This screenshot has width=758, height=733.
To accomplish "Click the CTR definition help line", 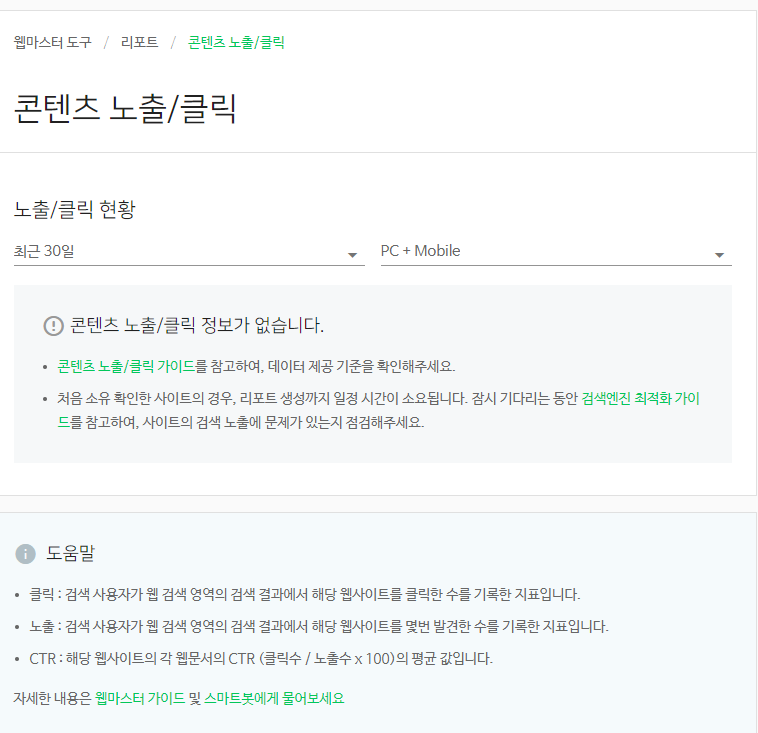I will [x=261, y=659].
